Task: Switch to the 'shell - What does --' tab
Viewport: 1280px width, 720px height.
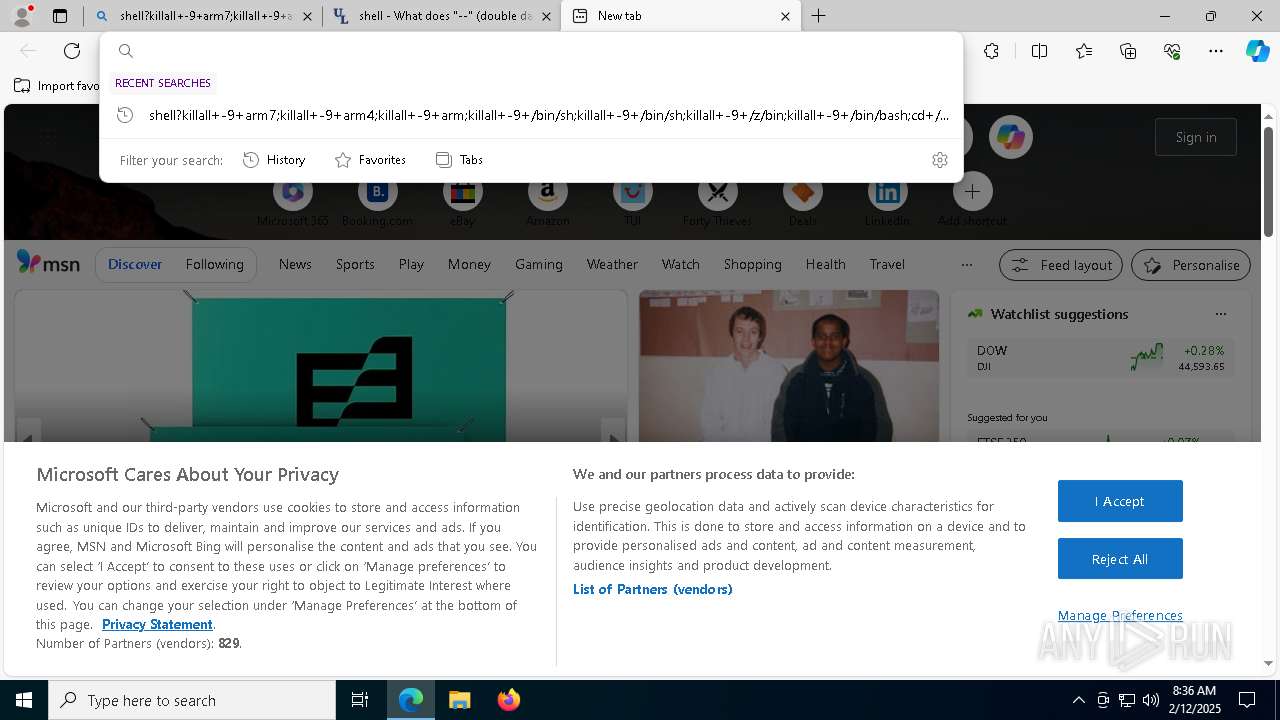Action: (x=442, y=16)
